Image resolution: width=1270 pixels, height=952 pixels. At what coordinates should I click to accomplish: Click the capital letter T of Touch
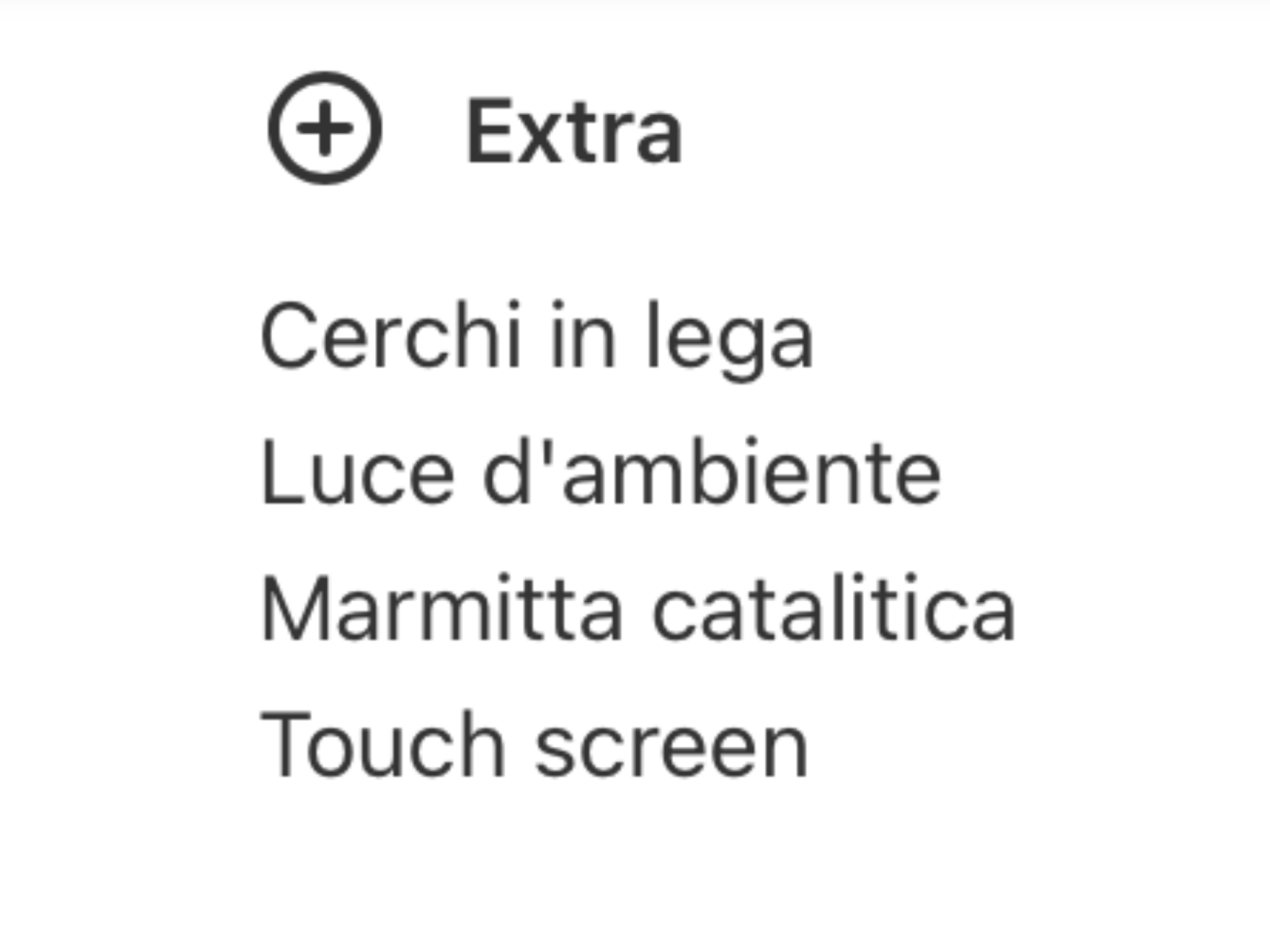click(285, 744)
